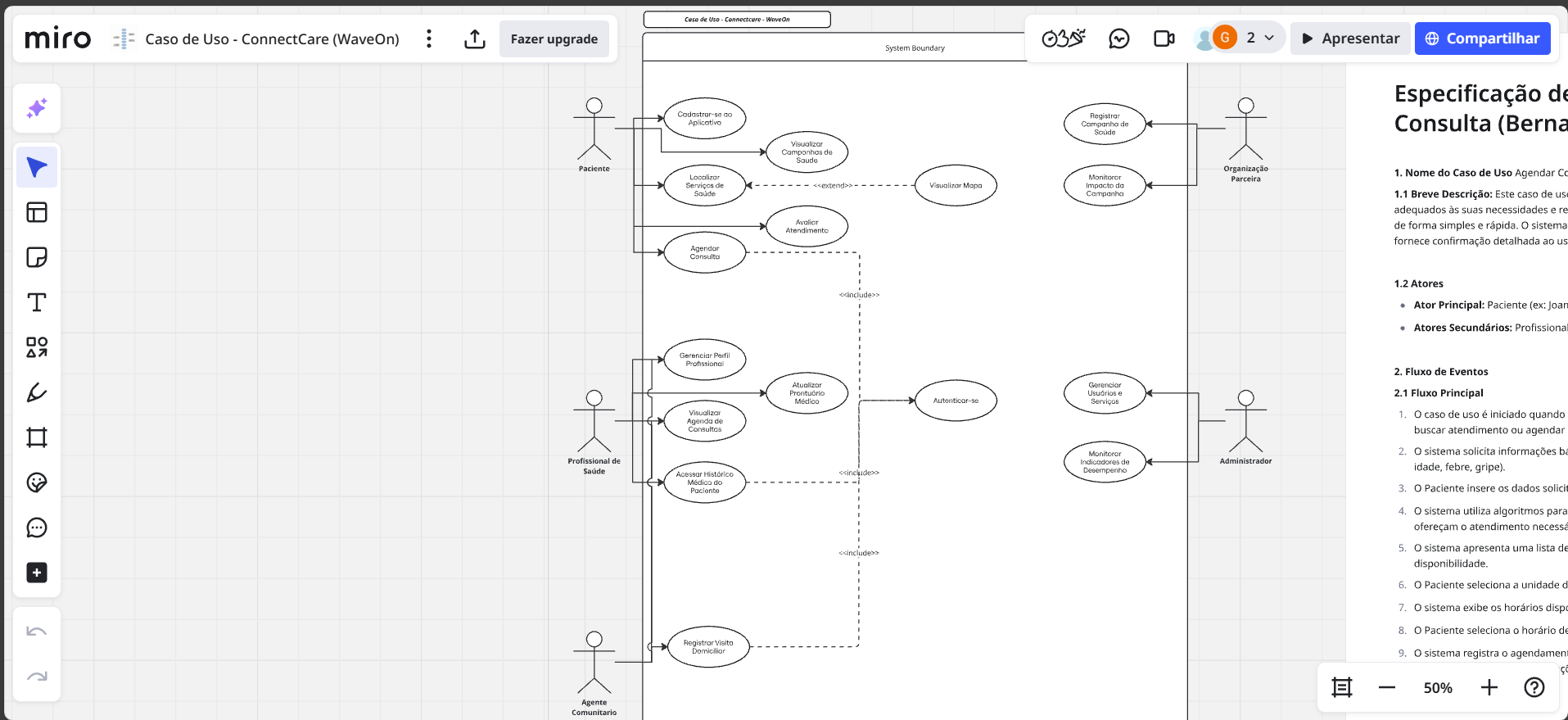
Task: Open board options three-dot menu
Action: [429, 38]
